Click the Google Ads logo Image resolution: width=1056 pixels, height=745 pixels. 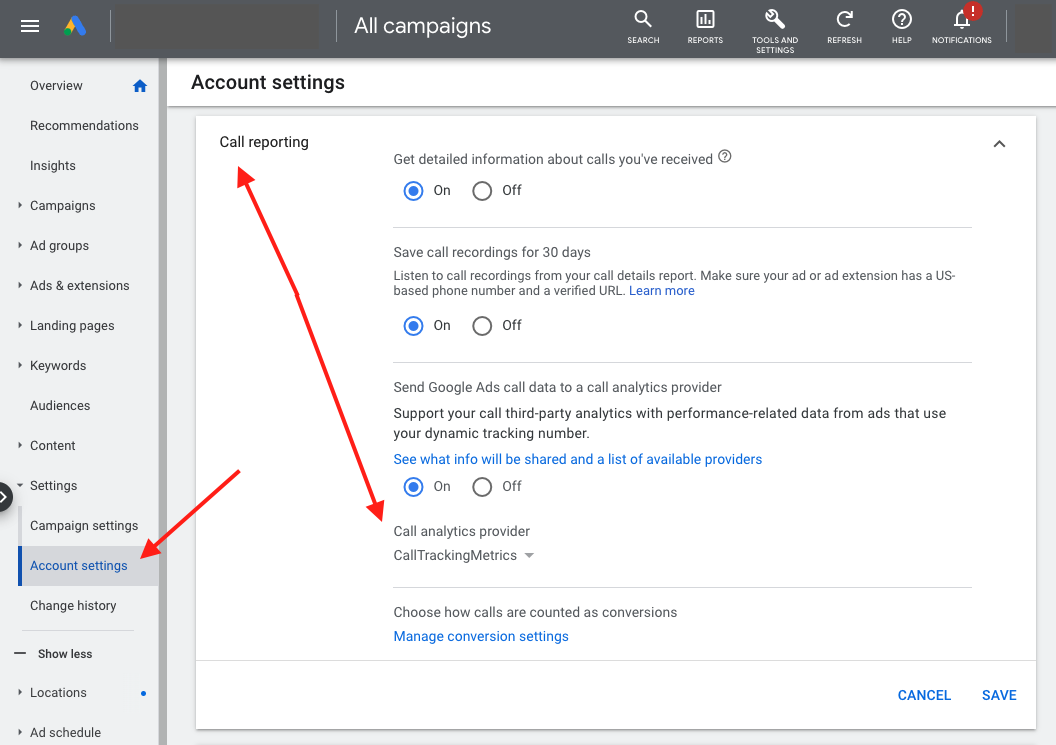point(75,27)
